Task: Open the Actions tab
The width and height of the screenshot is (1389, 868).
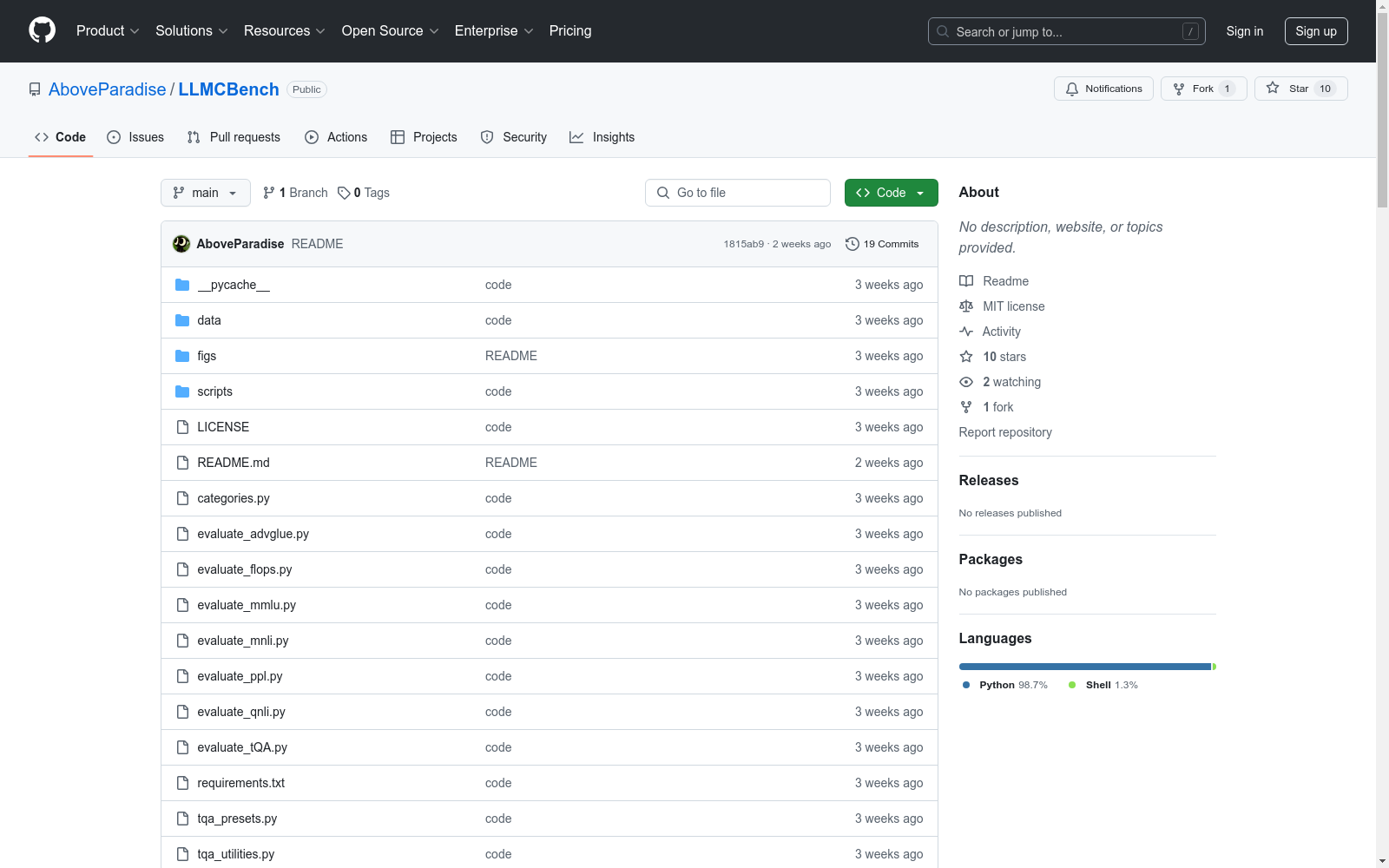Action: click(336, 137)
